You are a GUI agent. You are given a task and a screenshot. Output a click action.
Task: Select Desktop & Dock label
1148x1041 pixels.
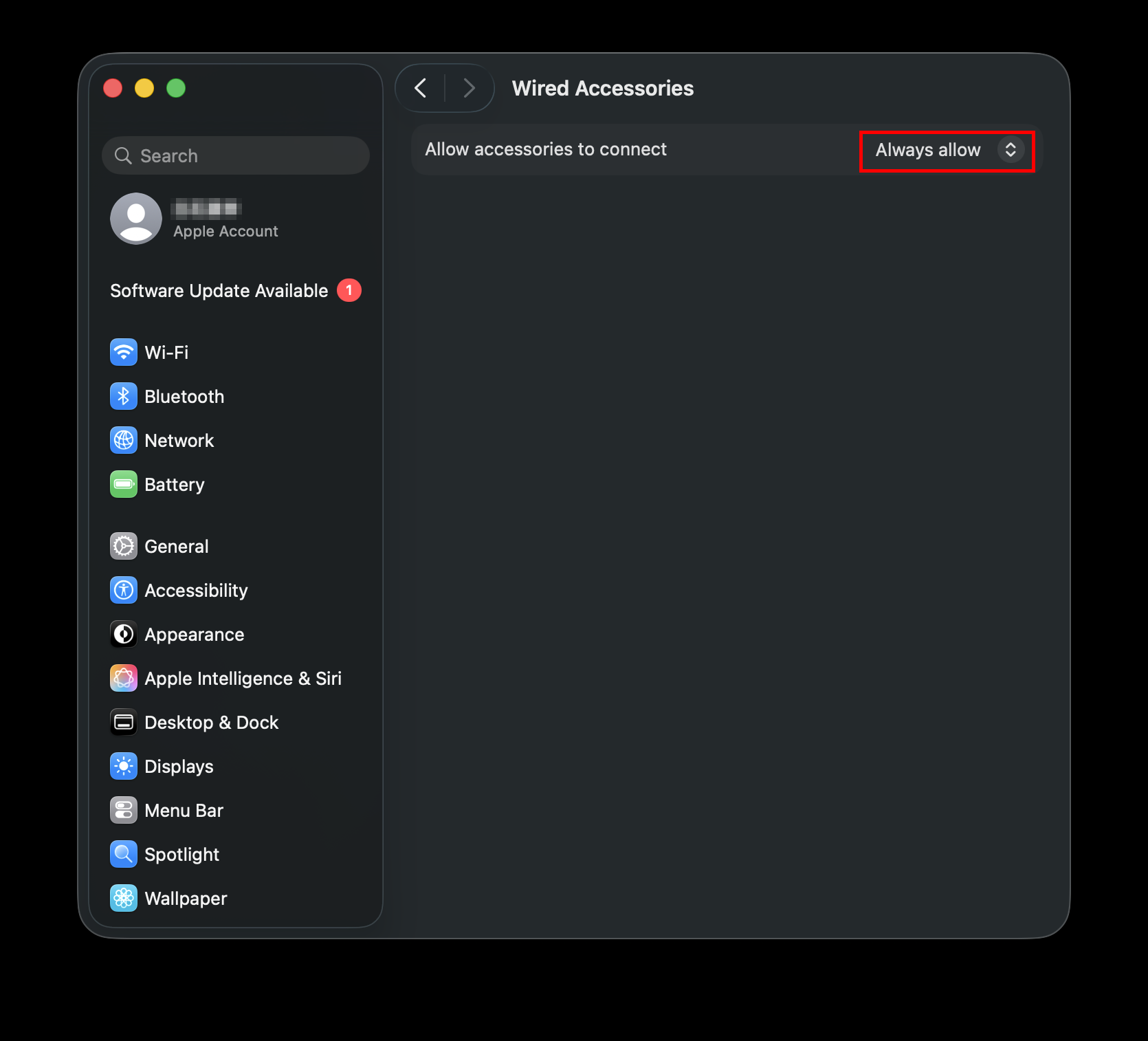point(212,723)
